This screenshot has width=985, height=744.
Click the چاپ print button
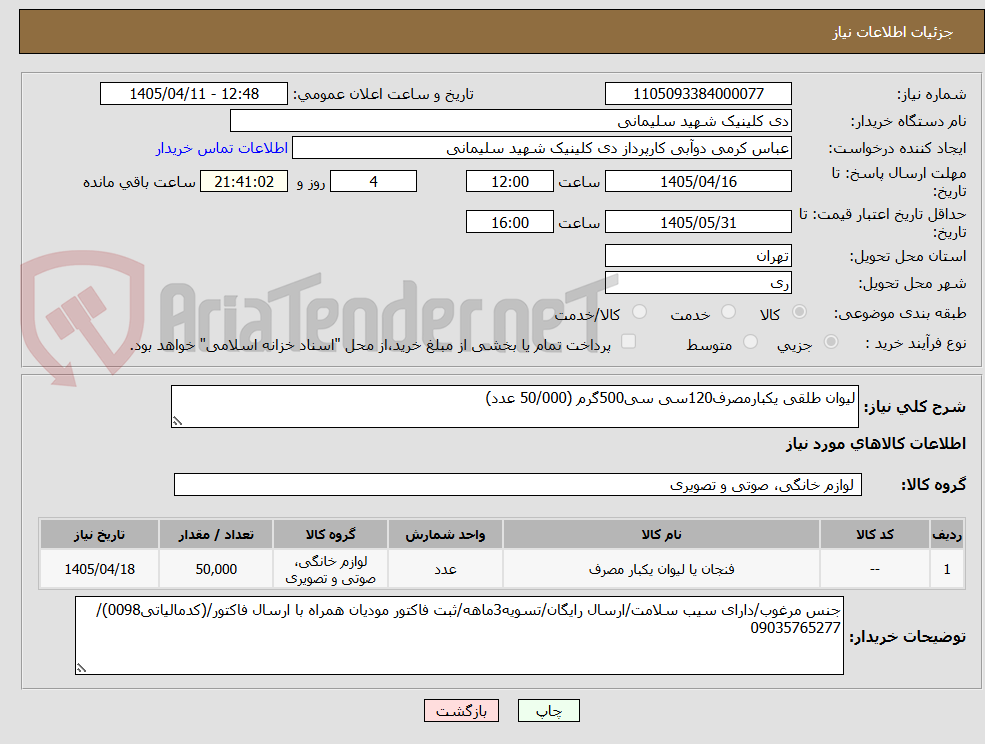point(548,711)
